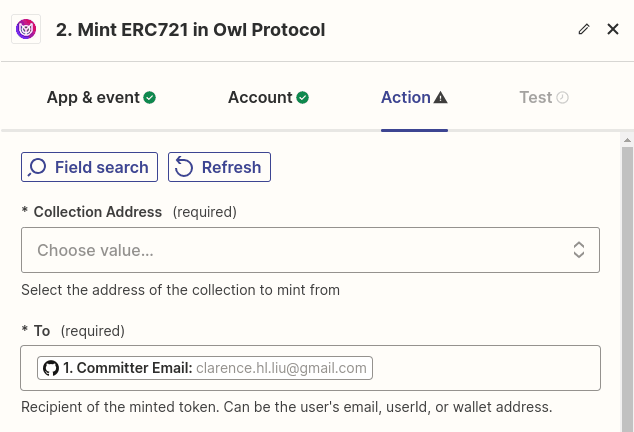Go to the Test tab
Image resolution: width=634 pixels, height=432 pixels.
[535, 97]
